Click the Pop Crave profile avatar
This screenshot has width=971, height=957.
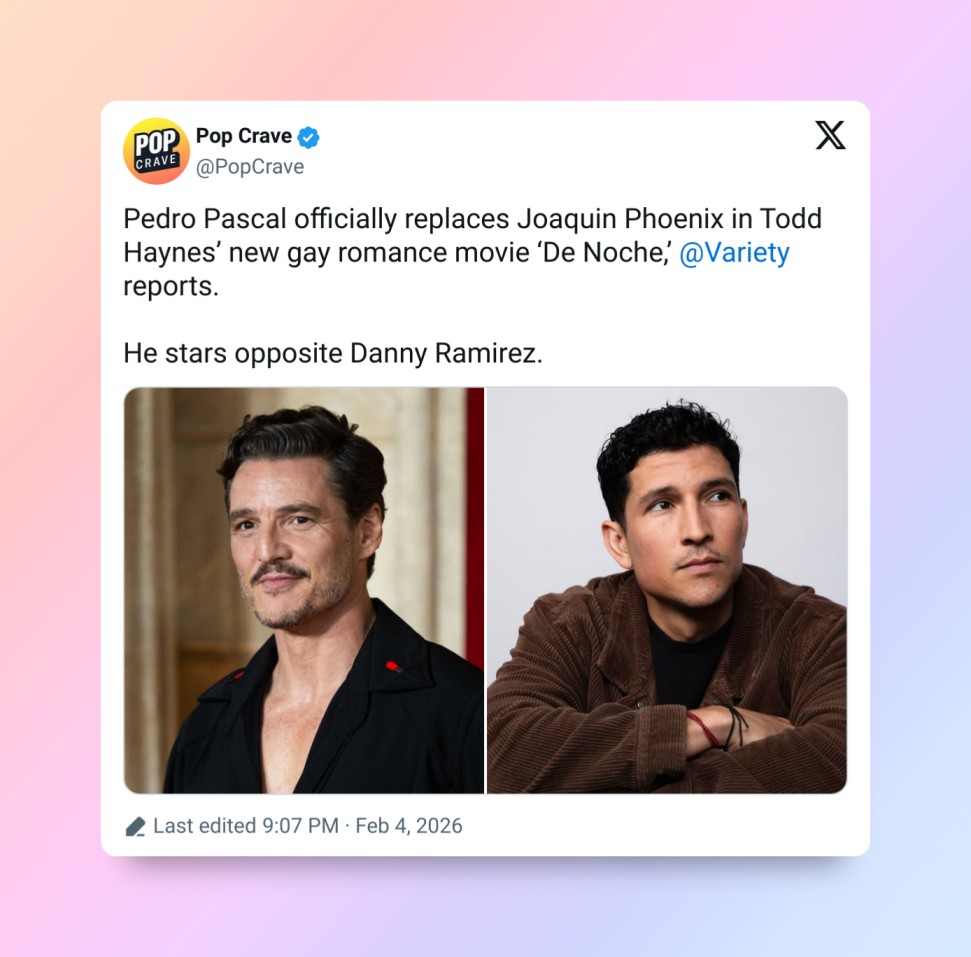tap(156, 151)
